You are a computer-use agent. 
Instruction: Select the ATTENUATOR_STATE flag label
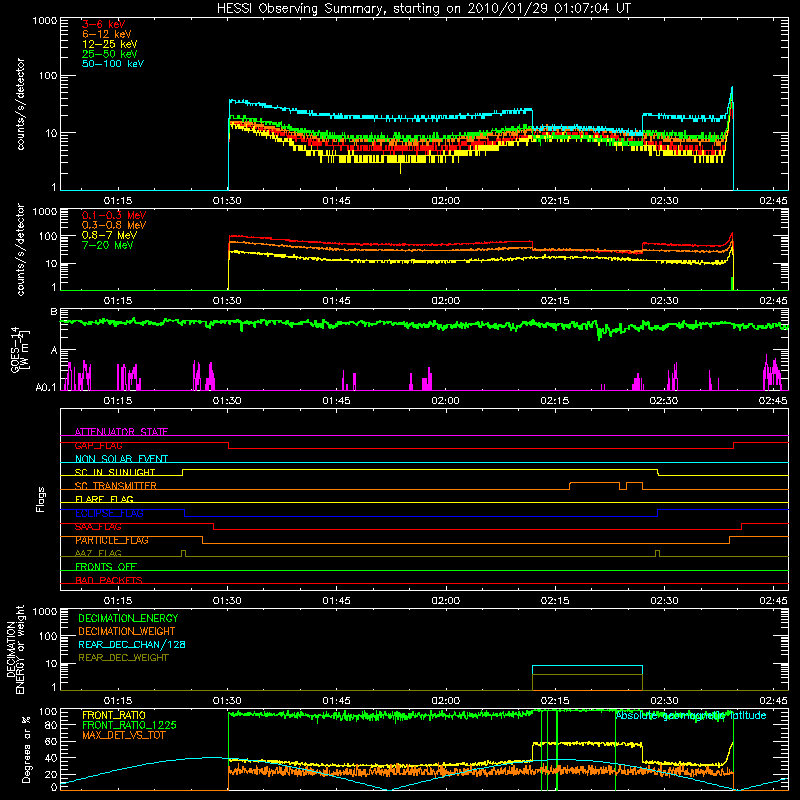click(x=121, y=432)
